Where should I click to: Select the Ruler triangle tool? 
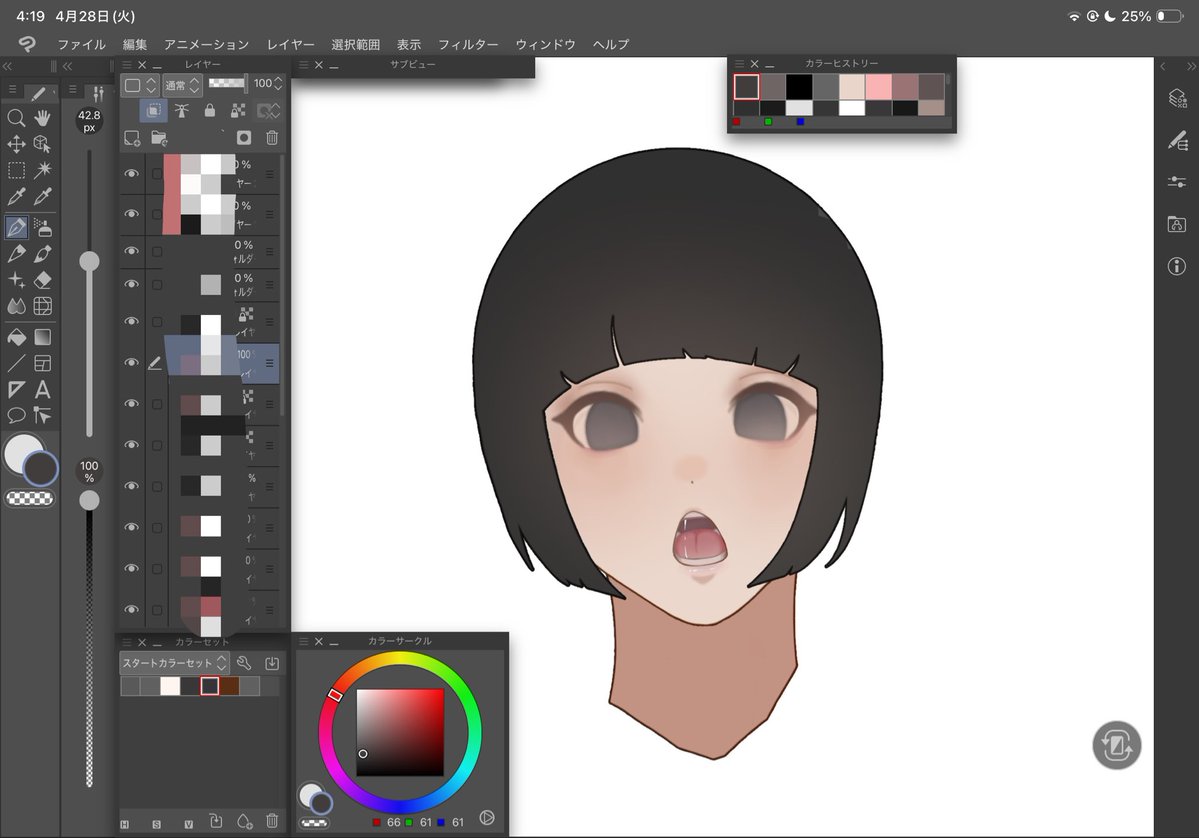pyautogui.click(x=16, y=389)
